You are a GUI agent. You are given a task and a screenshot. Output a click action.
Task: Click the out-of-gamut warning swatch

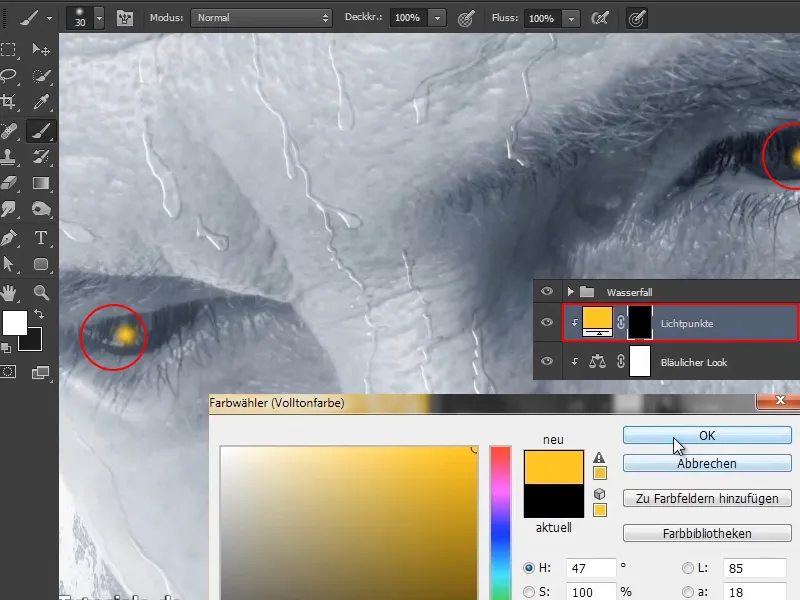[600, 473]
